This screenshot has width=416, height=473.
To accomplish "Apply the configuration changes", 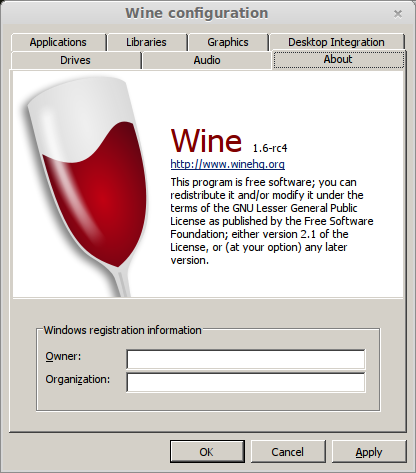I will tap(369, 452).
